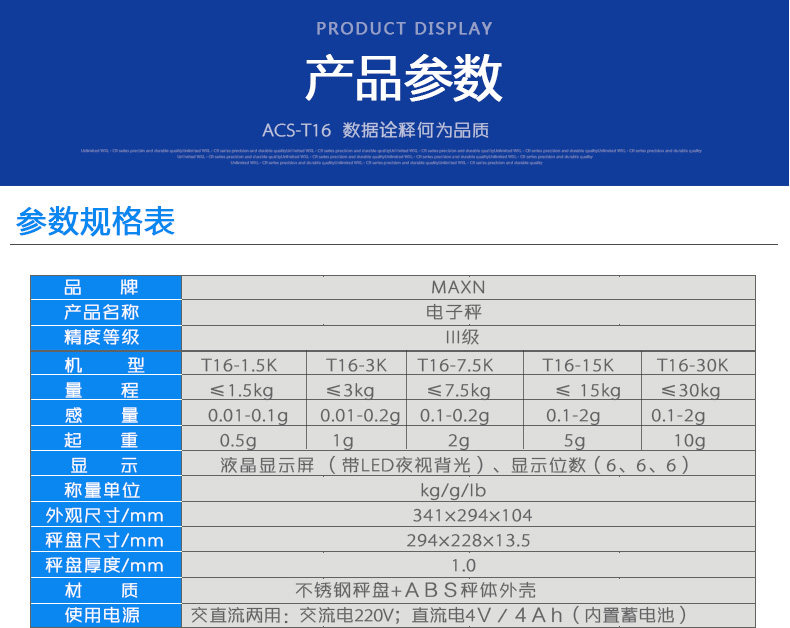Click the T16-7.5K model cell
This screenshot has height=628, width=790.
tap(465, 363)
